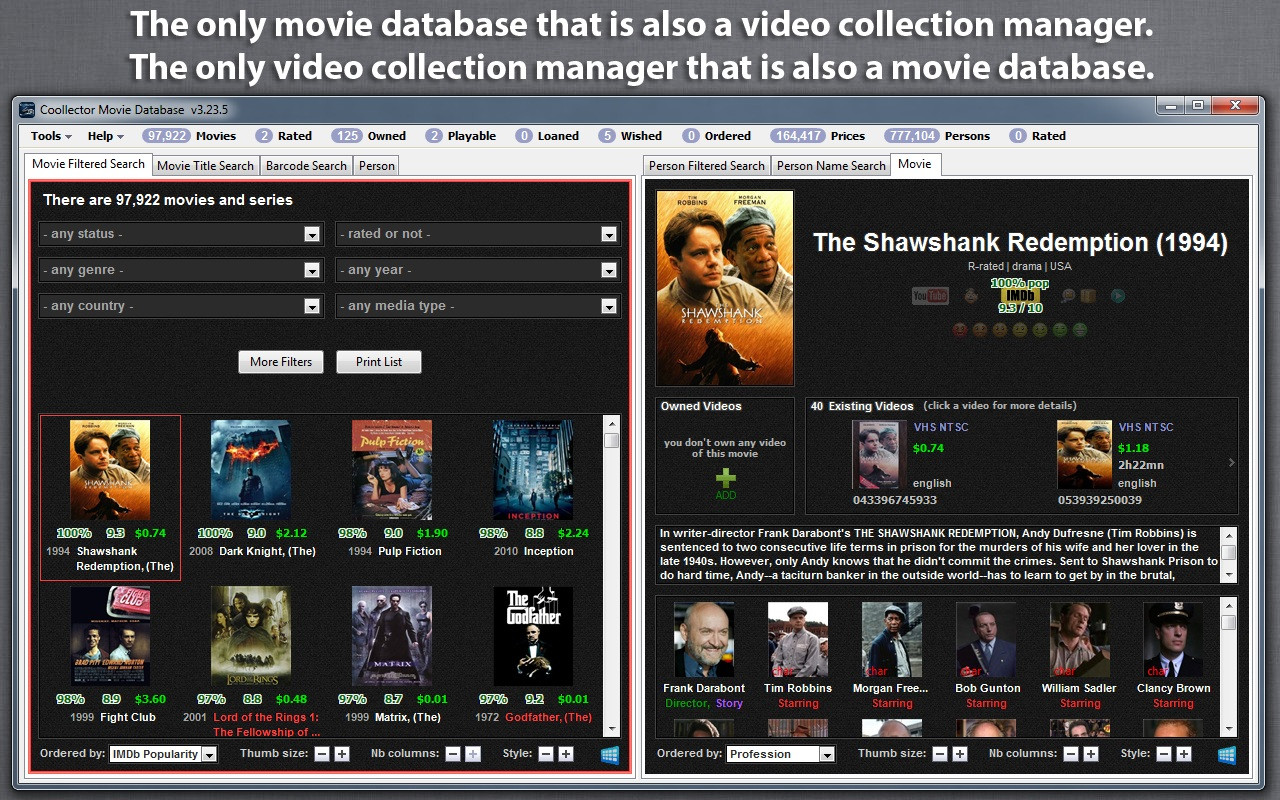The width and height of the screenshot is (1280, 800).
Task: Decrease thumb size in cast panel
Action: click(940, 754)
